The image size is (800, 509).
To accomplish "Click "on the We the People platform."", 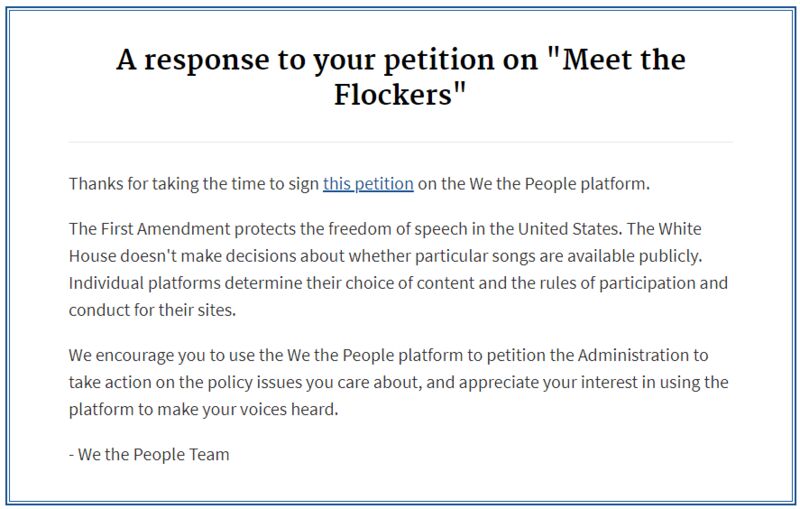I will click(x=534, y=184).
